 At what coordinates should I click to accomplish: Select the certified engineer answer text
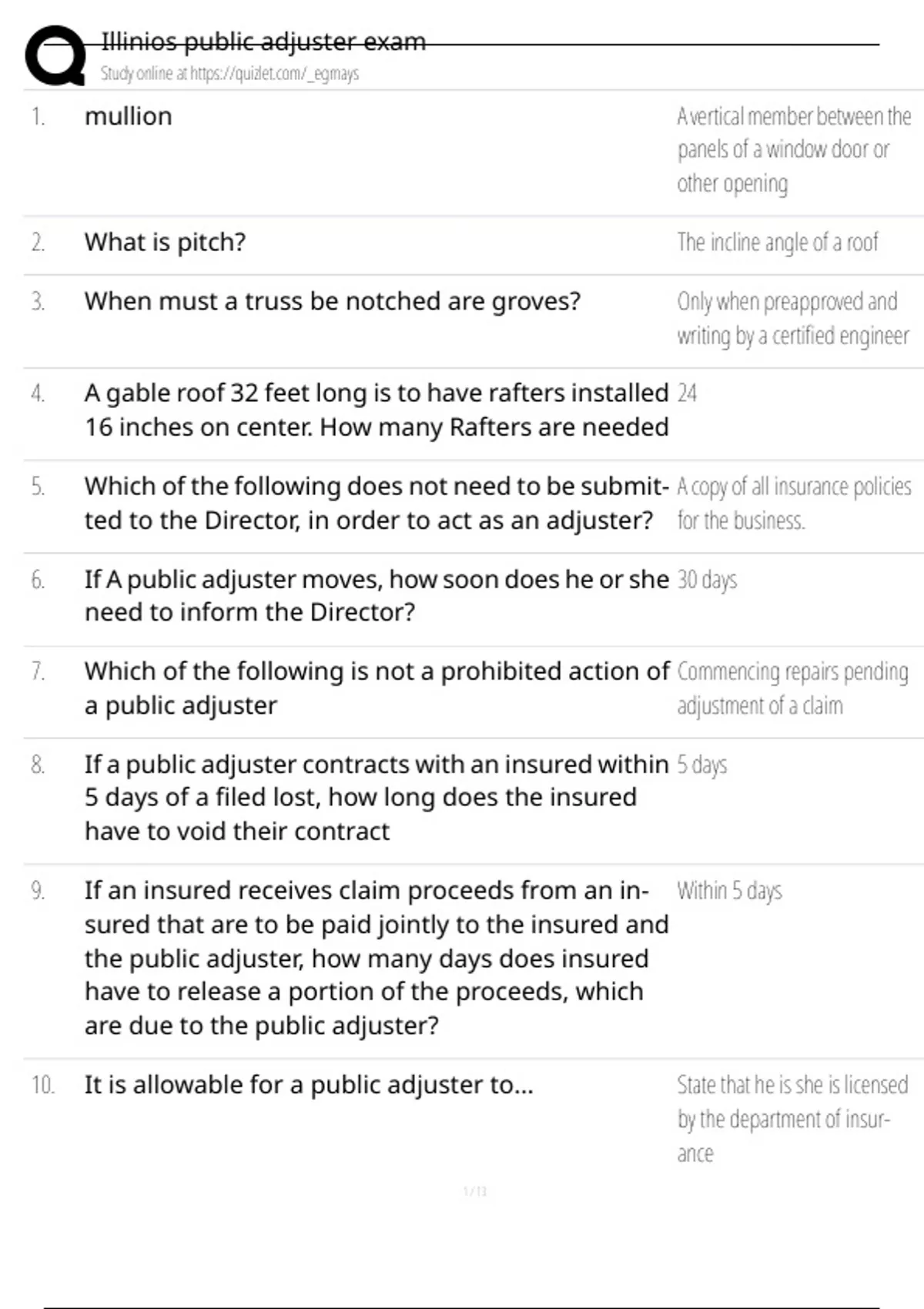pyautogui.click(x=792, y=319)
